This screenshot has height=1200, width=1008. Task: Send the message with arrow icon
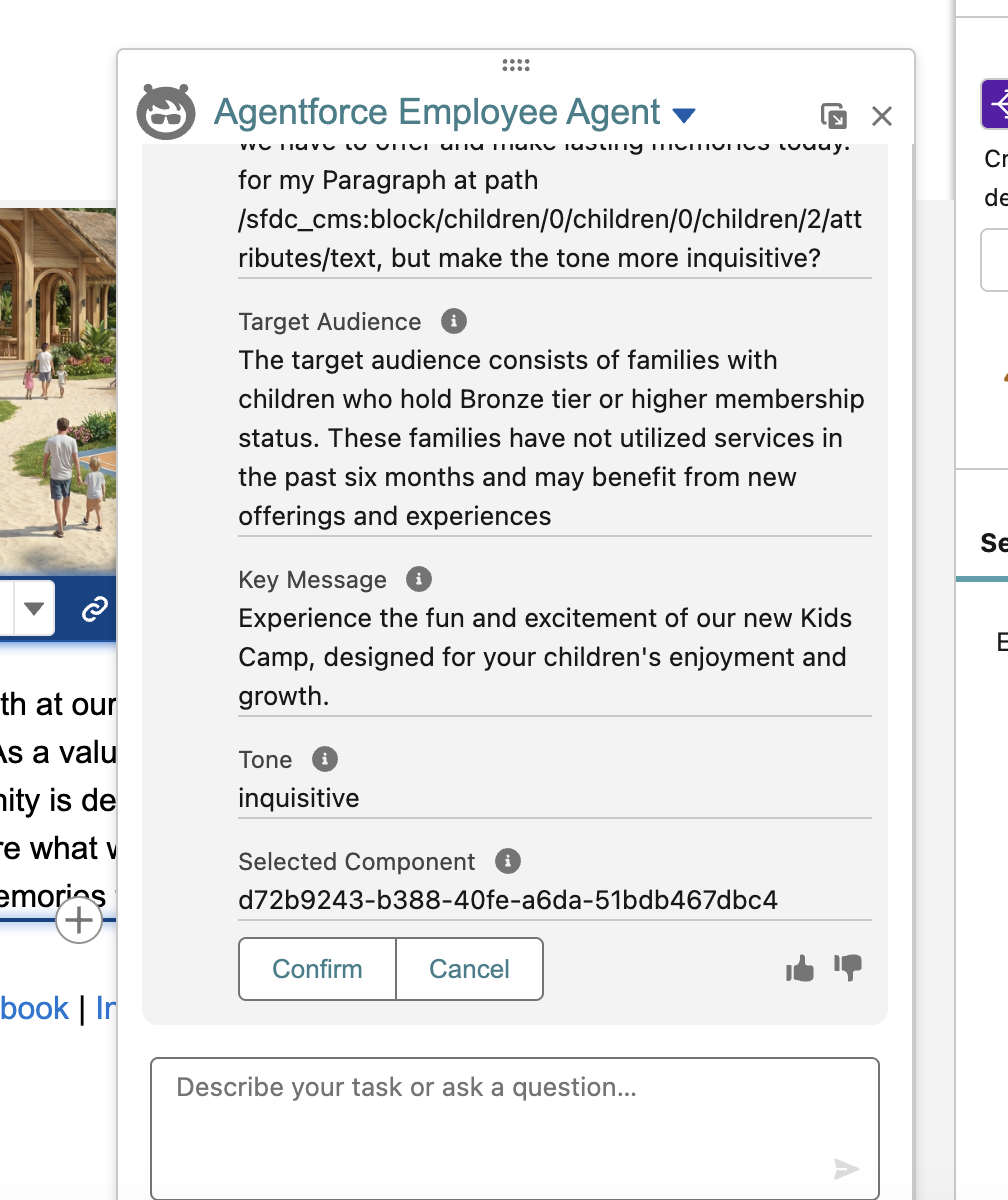click(846, 1168)
